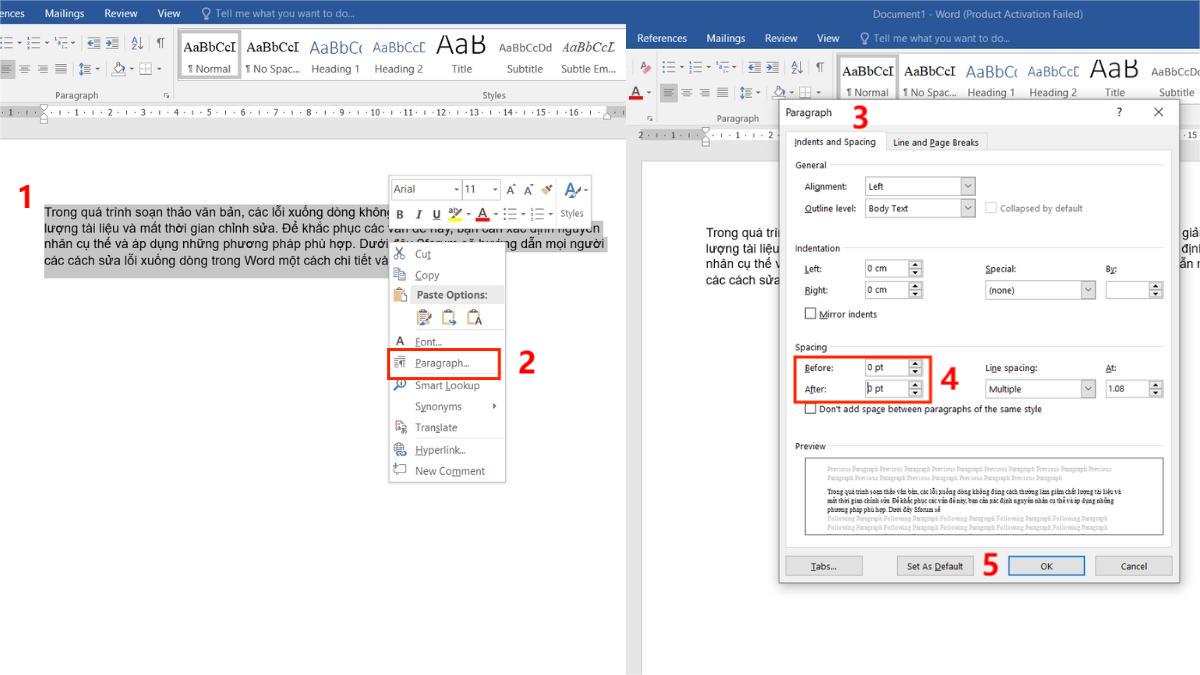Open the Outline level dropdown

pos(967,208)
